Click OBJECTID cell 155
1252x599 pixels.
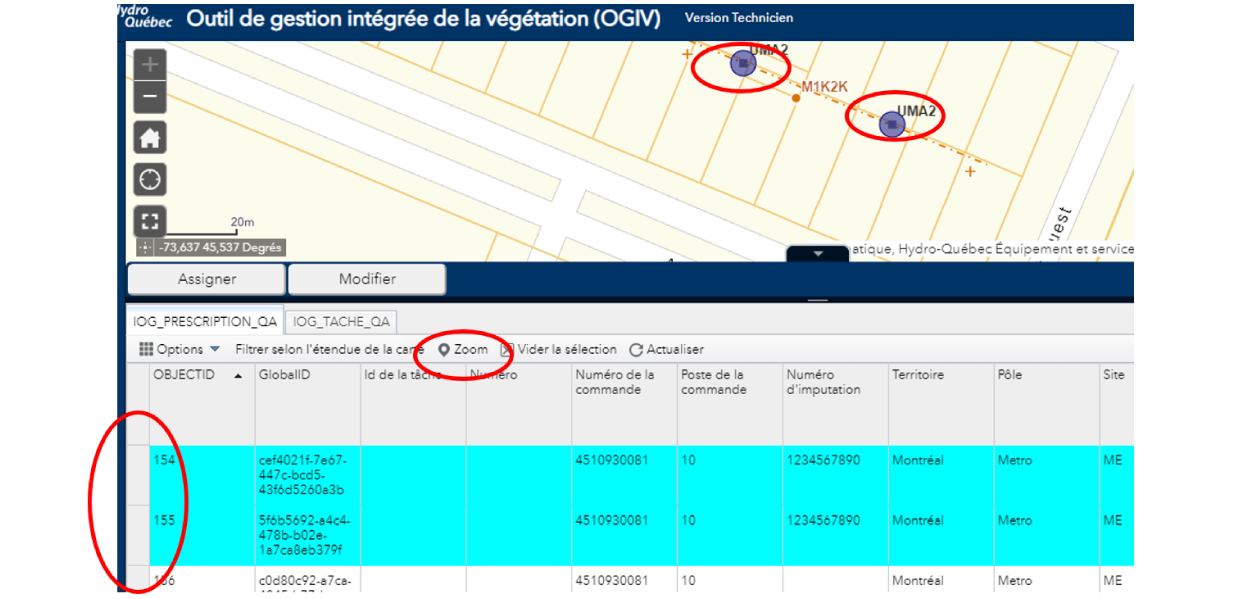pos(201,535)
